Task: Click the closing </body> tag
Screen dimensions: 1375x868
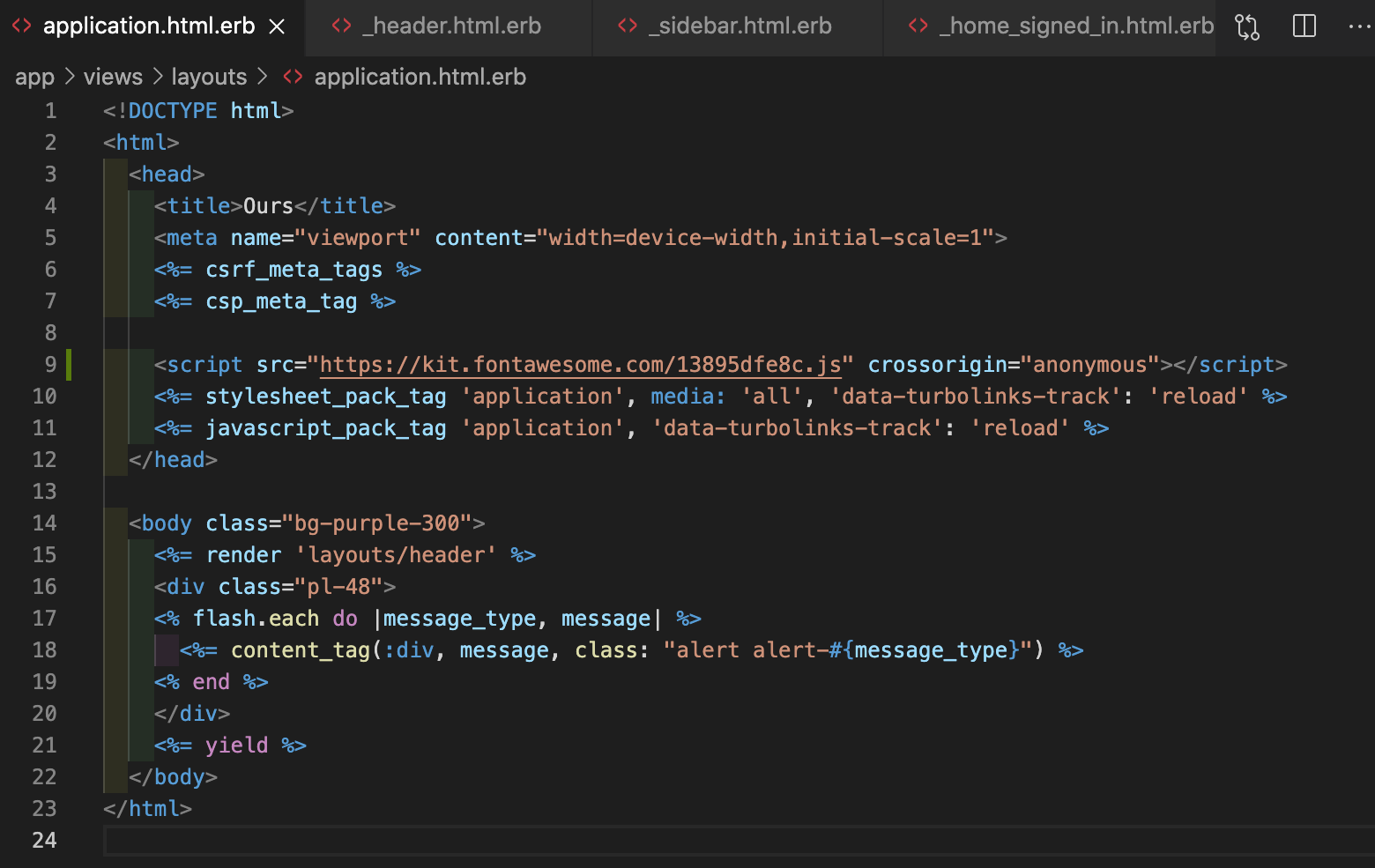Action: pyautogui.click(x=173, y=777)
